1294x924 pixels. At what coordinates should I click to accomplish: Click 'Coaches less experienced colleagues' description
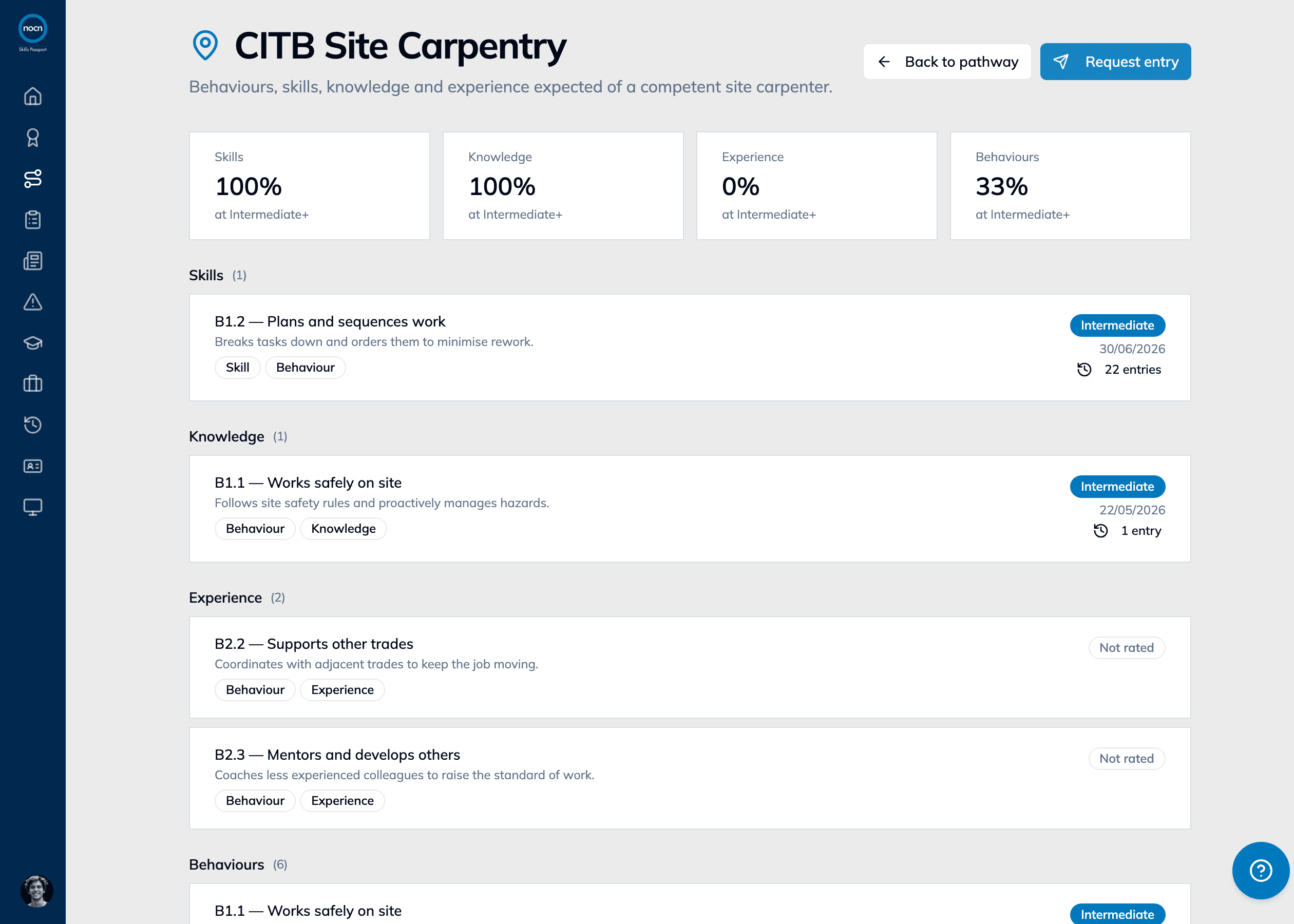coord(404,775)
